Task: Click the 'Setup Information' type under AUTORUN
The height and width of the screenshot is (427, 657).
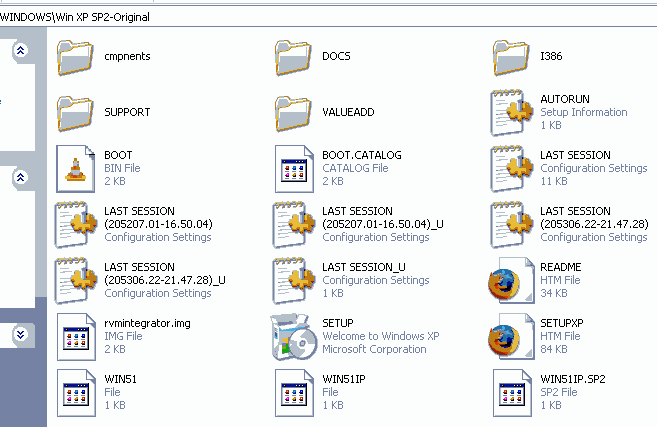Action: 584,112
